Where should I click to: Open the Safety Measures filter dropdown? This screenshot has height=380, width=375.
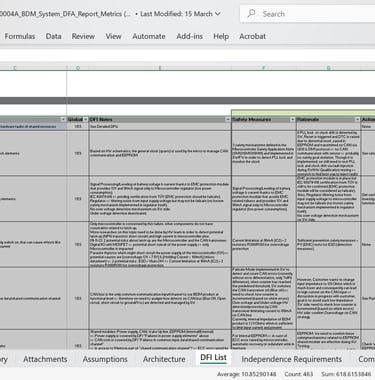(292, 119)
